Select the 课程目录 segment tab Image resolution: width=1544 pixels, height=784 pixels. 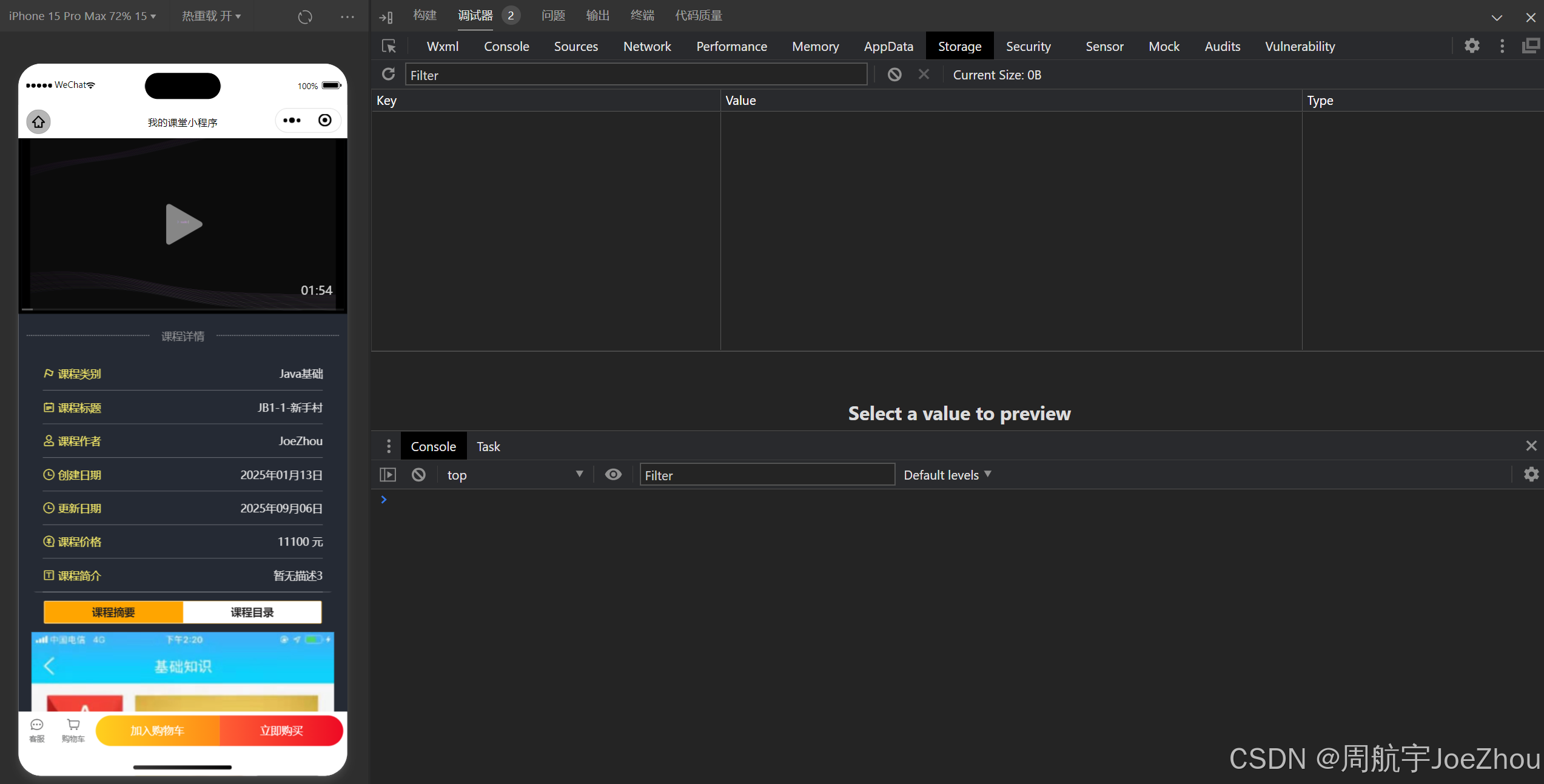pos(252,612)
